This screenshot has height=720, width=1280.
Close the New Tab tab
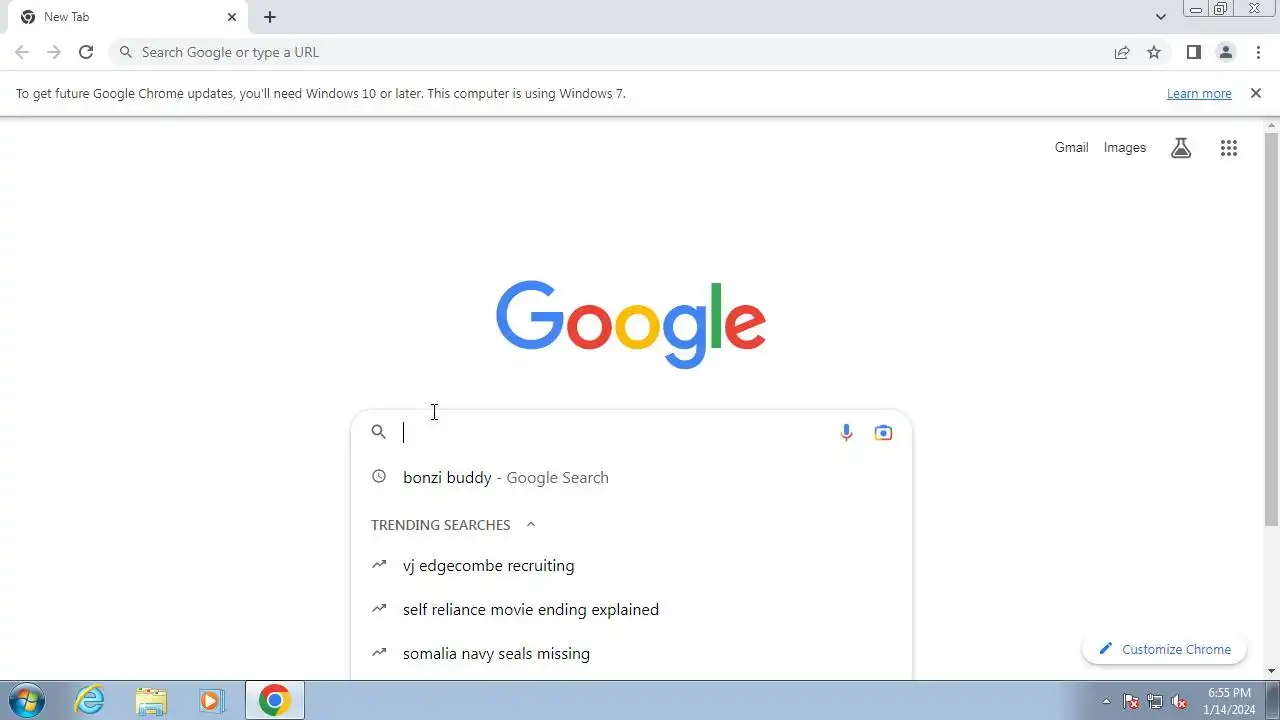232,17
